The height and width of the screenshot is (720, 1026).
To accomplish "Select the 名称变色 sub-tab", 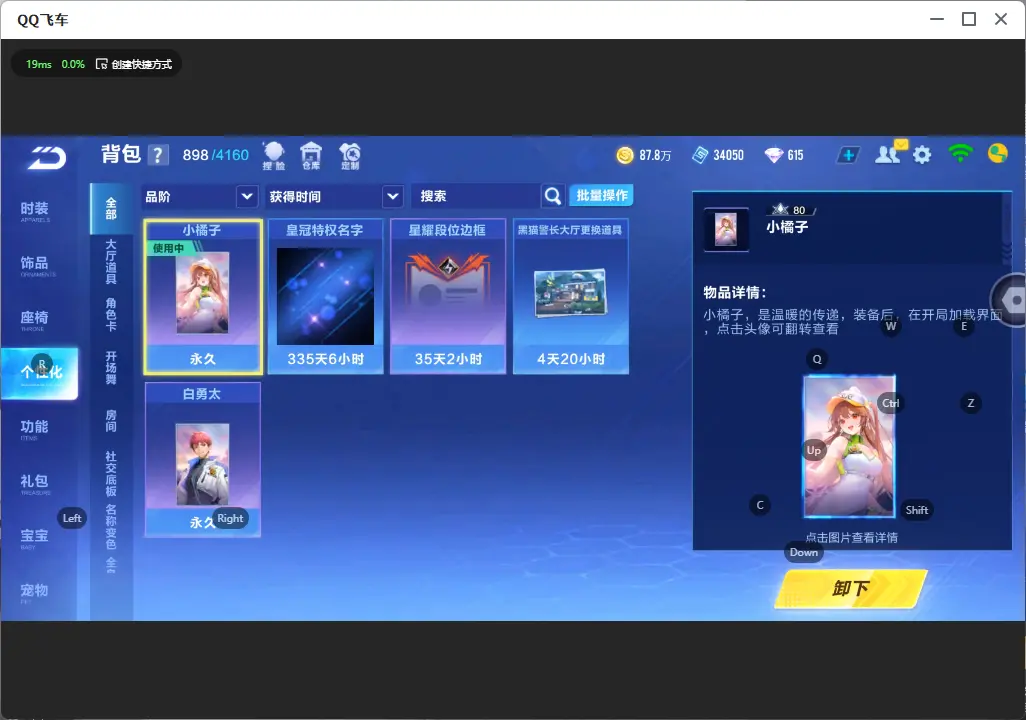I will [x=111, y=527].
